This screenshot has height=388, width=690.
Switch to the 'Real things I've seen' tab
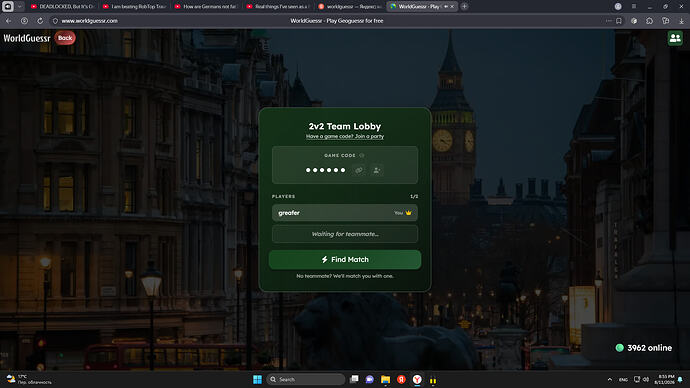tap(278, 7)
